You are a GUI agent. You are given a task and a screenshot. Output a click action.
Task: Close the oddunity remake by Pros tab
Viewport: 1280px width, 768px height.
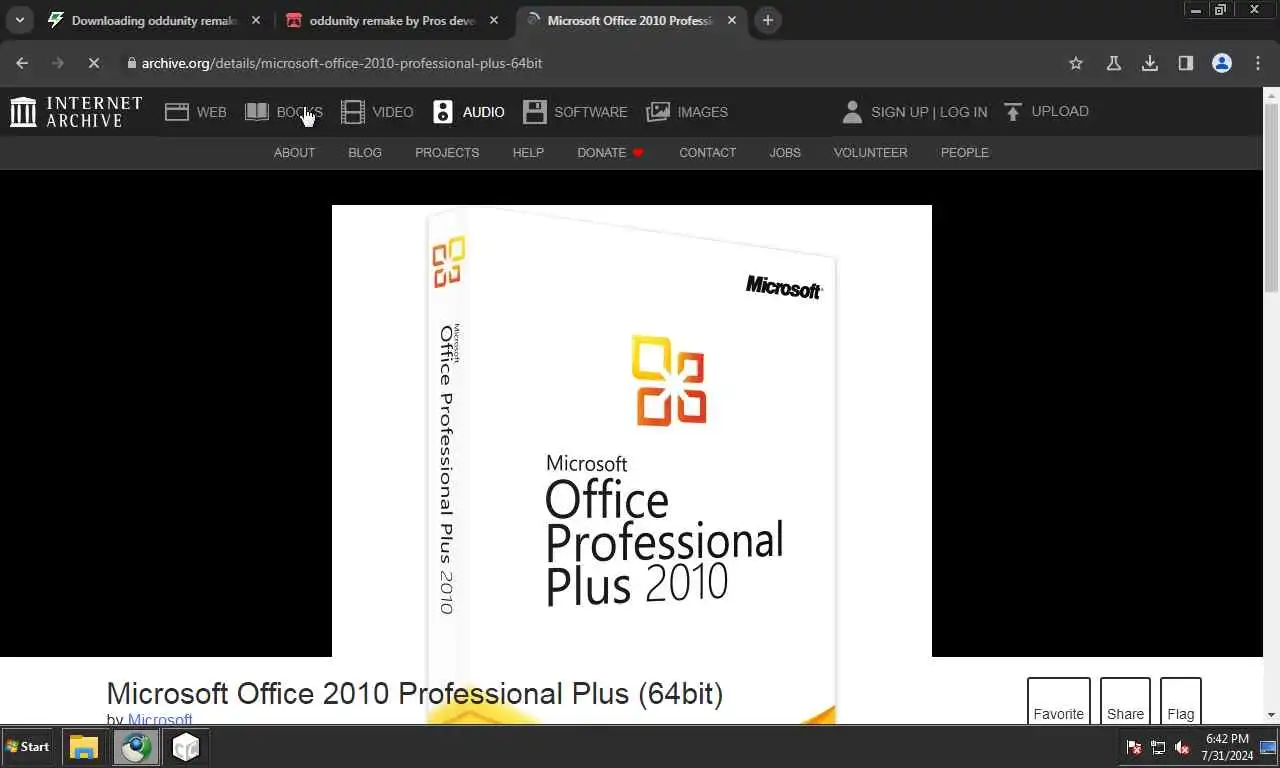[493, 20]
